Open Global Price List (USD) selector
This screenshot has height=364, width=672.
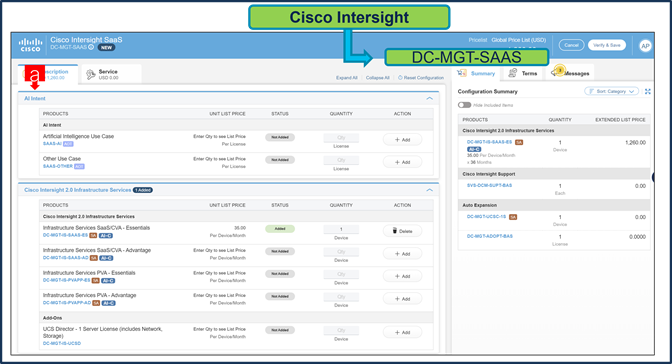[519, 40]
